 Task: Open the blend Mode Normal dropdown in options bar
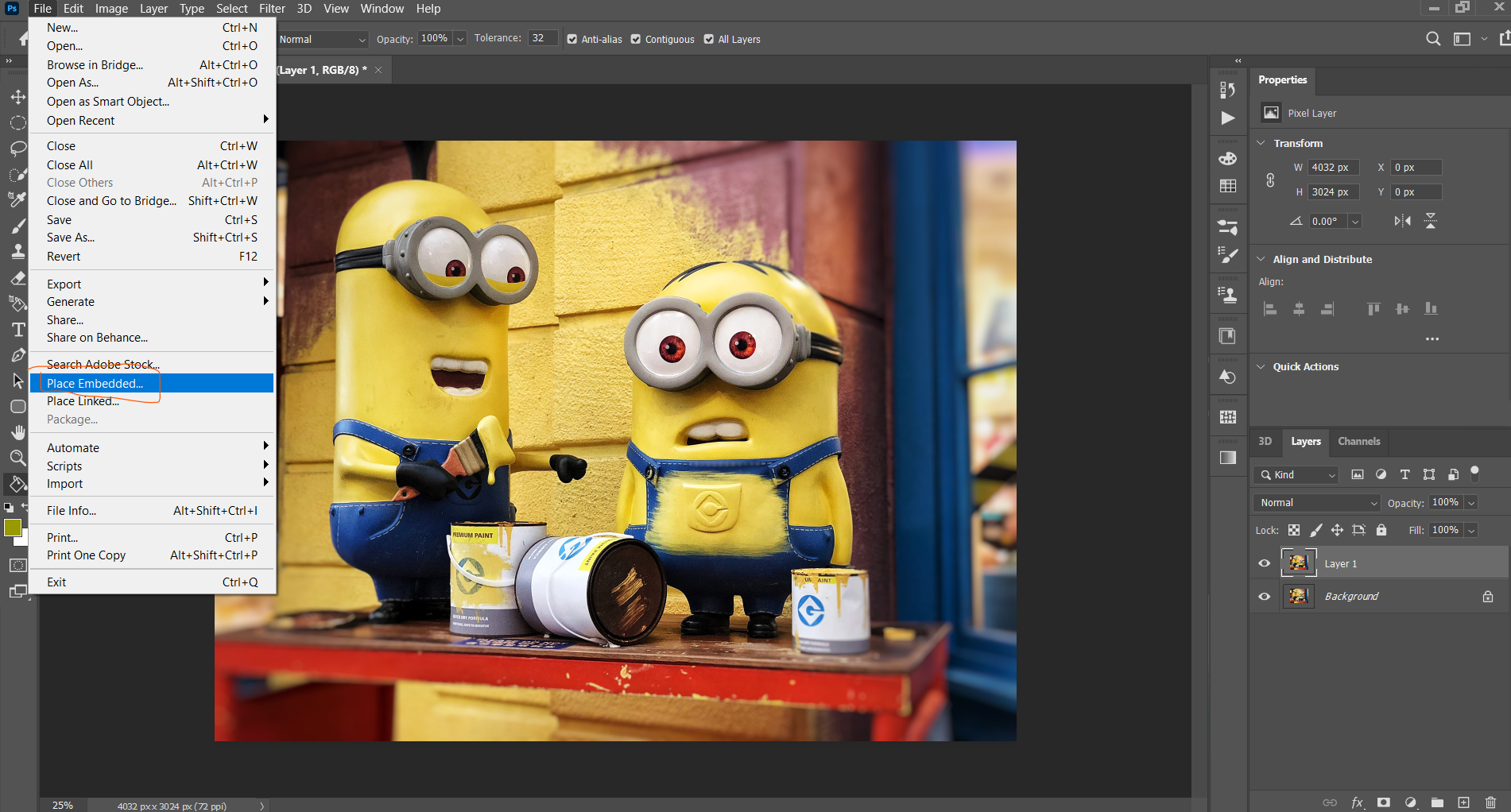322,39
